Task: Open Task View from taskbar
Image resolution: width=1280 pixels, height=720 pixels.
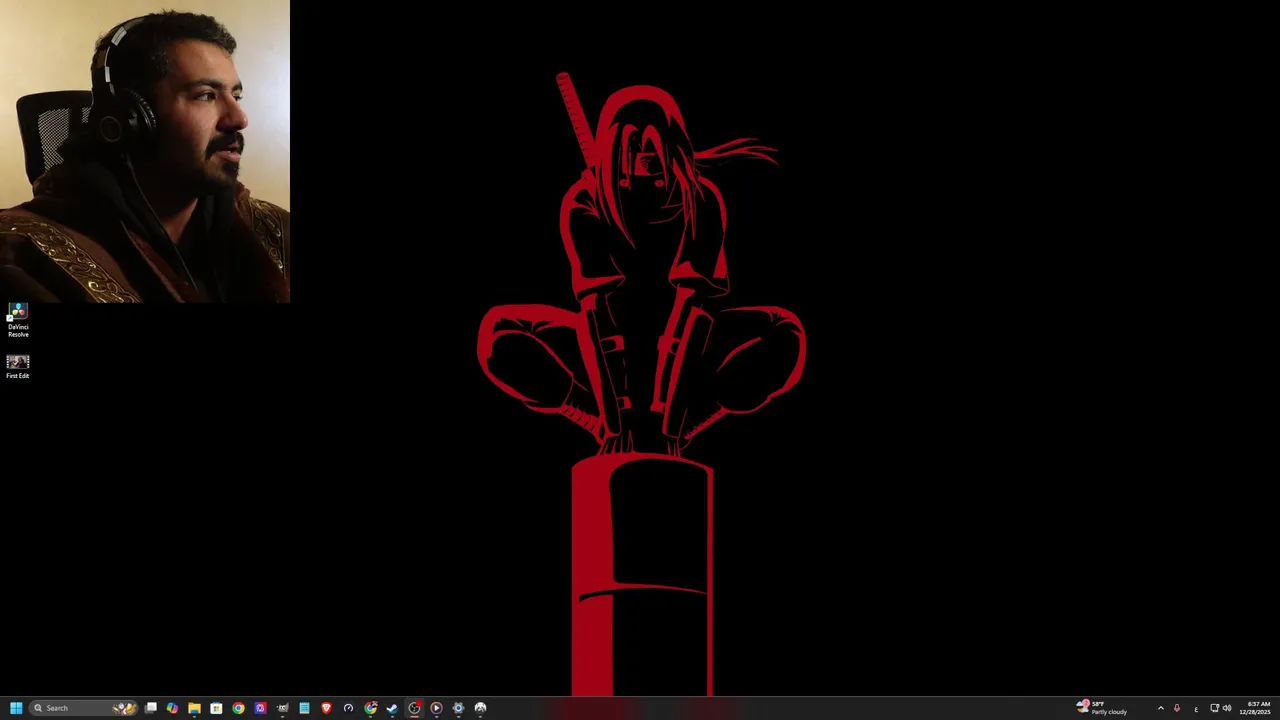Action: 150,708
